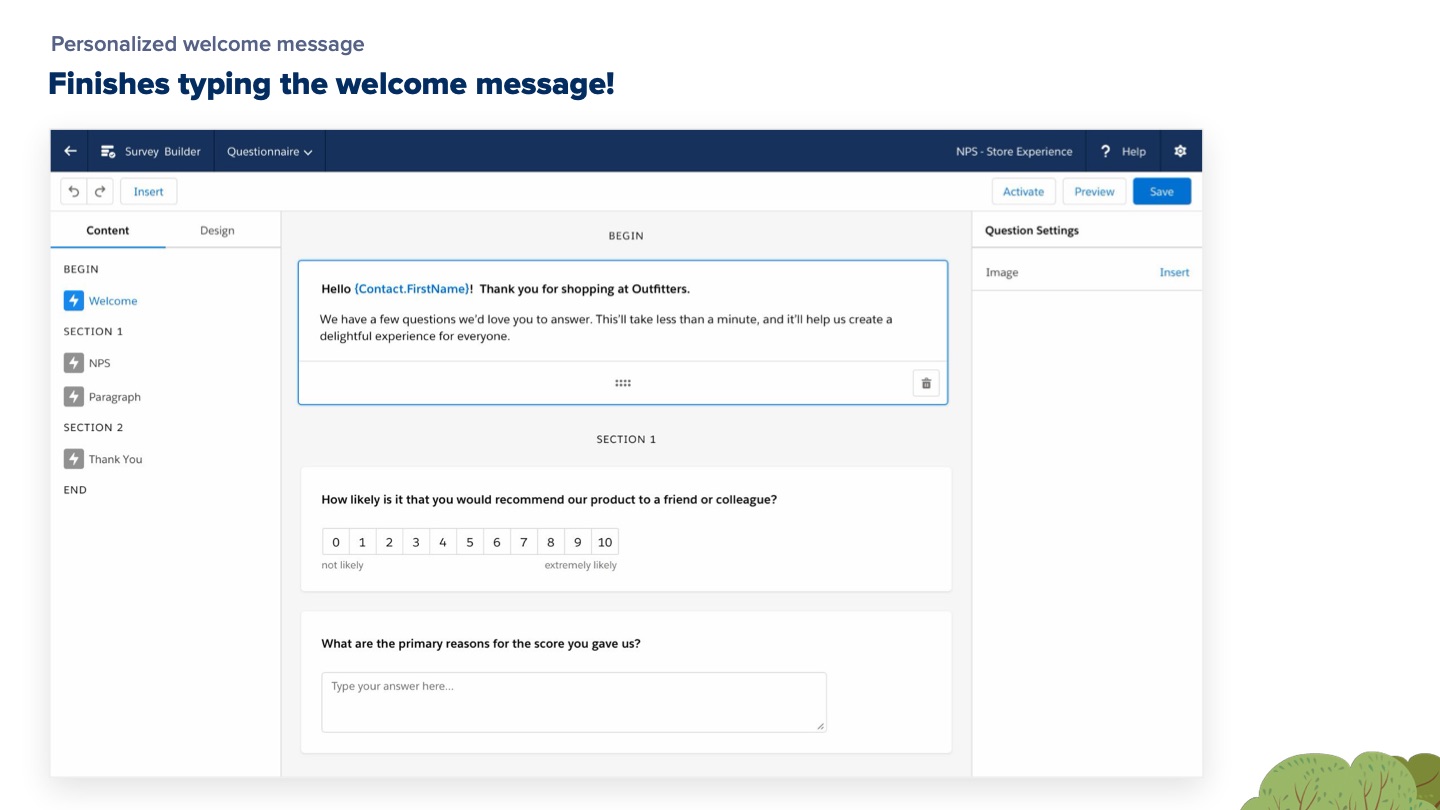Open settings gear icon
Image resolution: width=1440 pixels, height=810 pixels.
tap(1180, 151)
